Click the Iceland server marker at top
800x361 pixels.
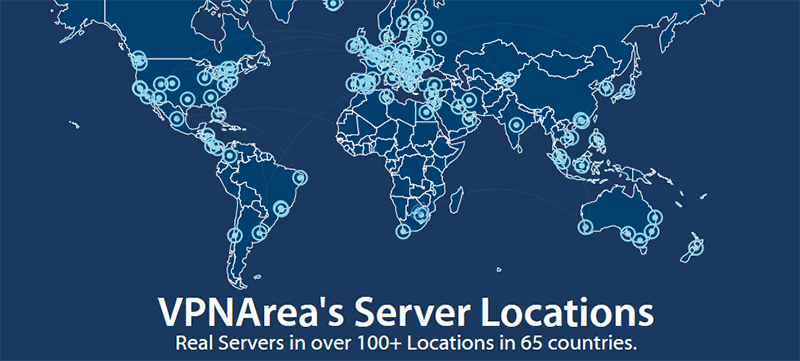[333, 3]
